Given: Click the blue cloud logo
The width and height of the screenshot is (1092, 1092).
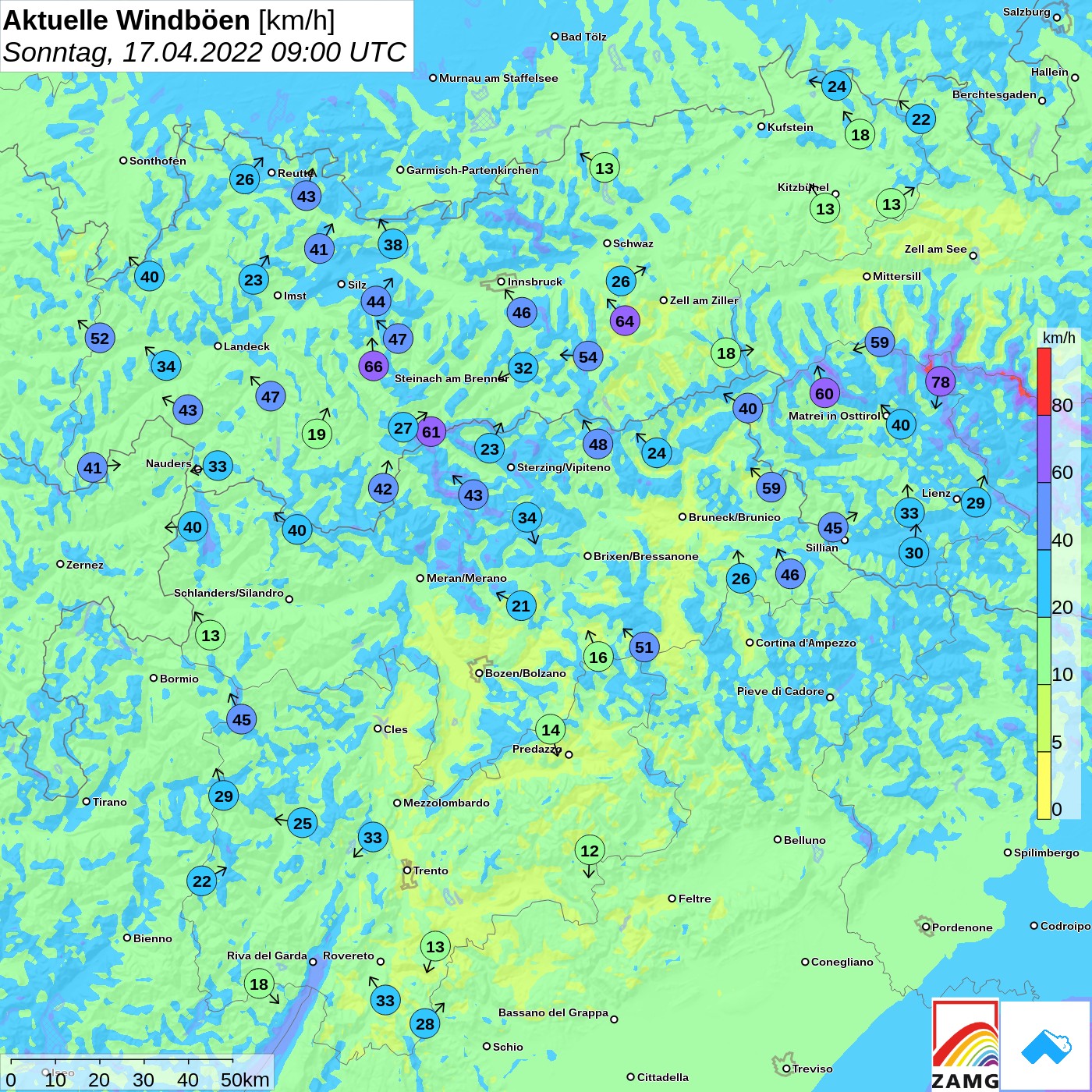Looking at the screenshot, I should (x=1045, y=1045).
